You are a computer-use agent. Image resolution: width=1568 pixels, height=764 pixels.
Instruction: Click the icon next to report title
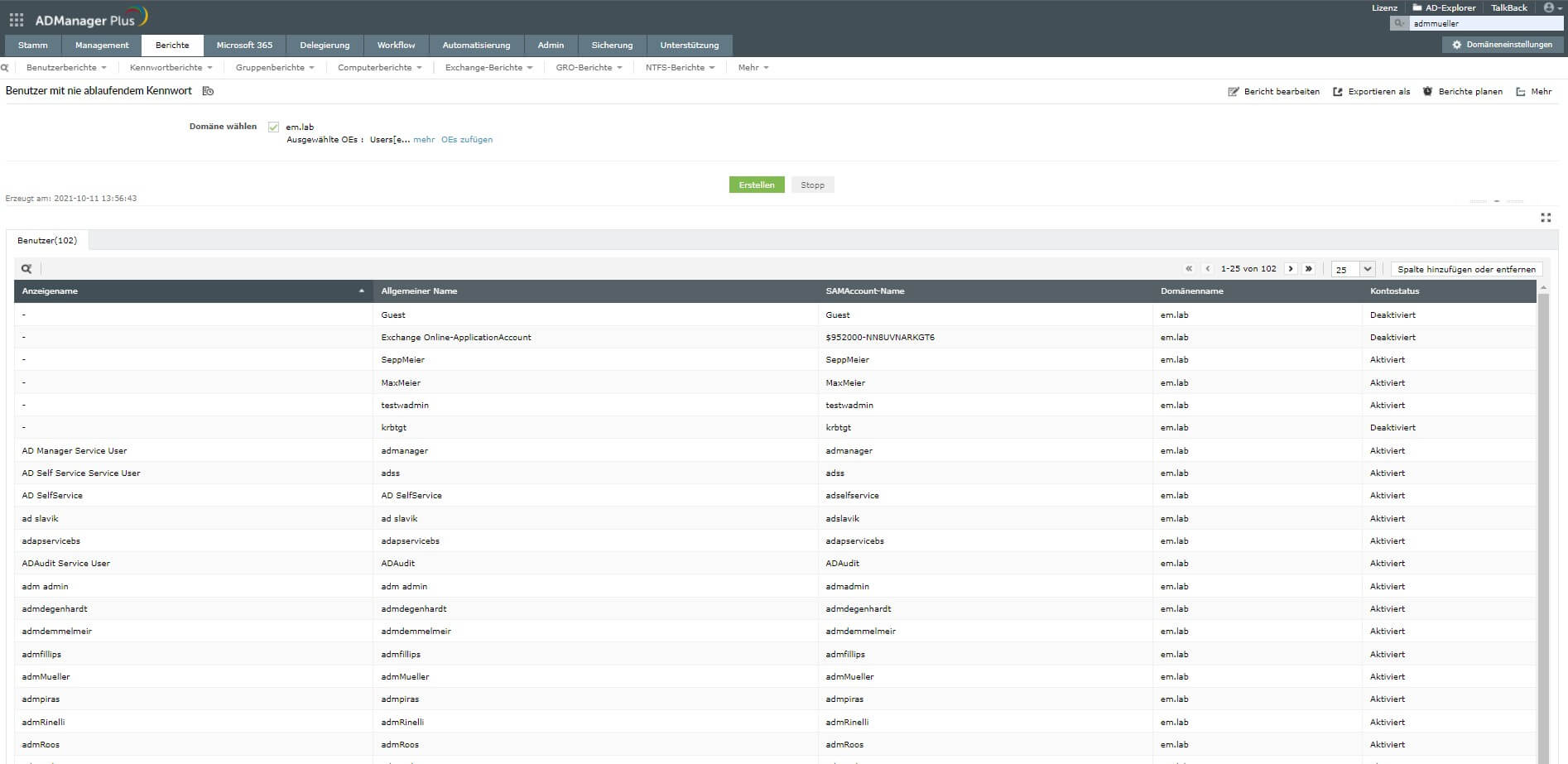tap(208, 91)
